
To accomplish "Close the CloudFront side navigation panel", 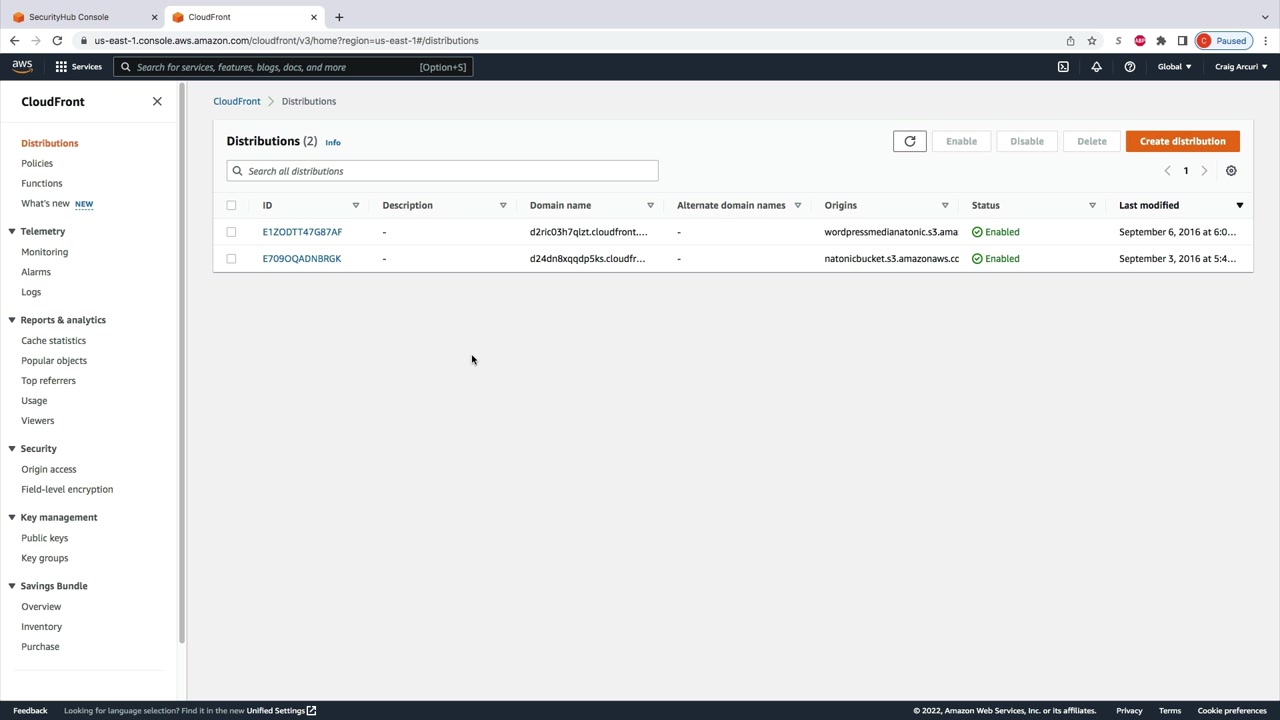I will [157, 101].
